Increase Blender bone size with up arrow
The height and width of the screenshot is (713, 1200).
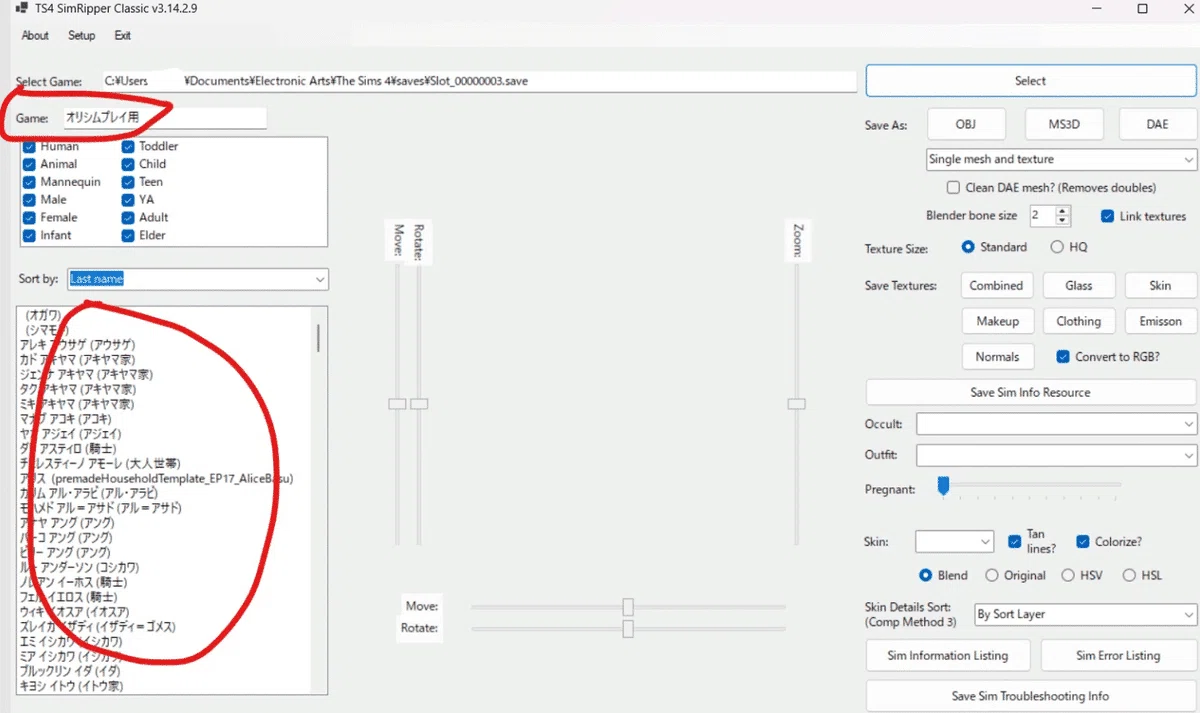point(1063,211)
